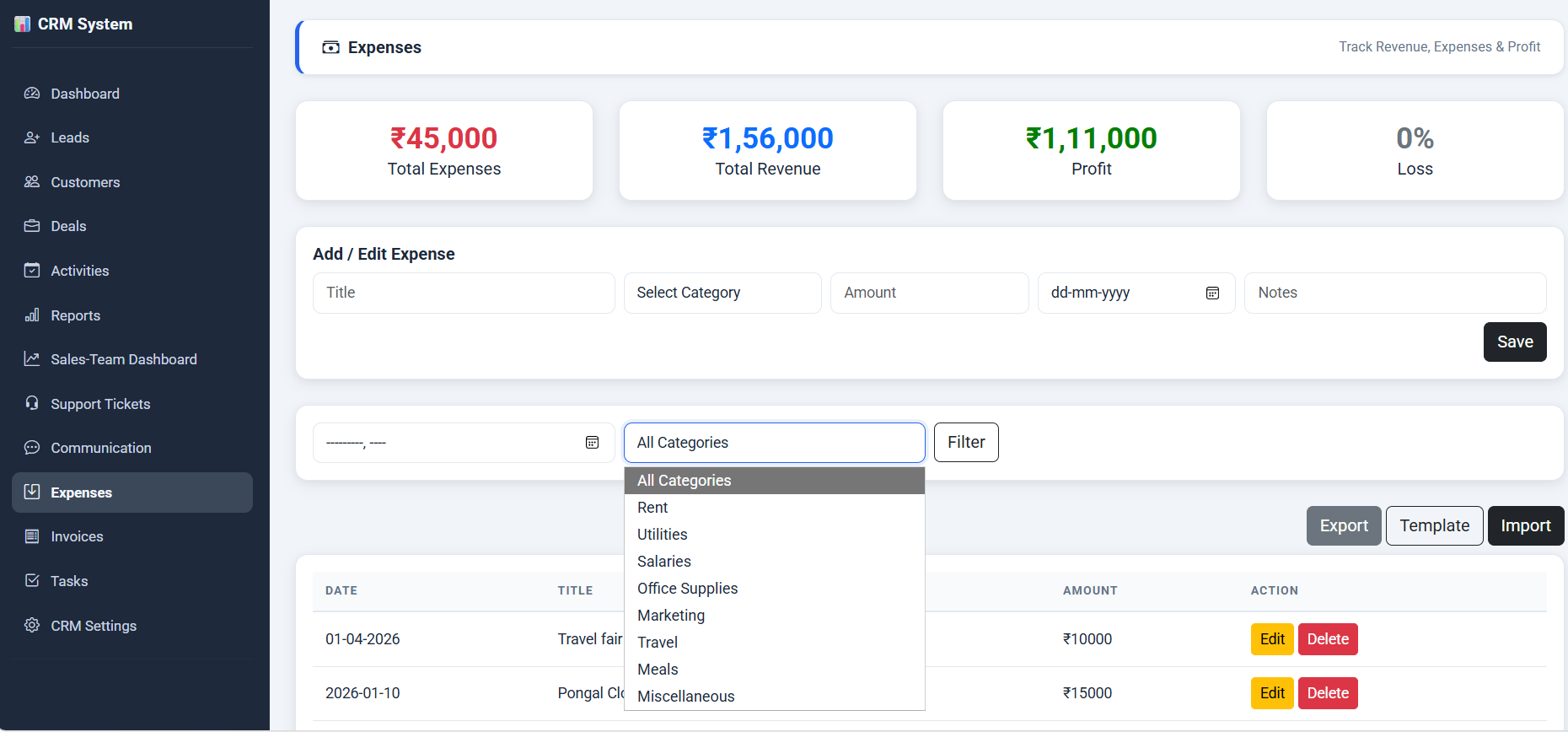This screenshot has width=1568, height=732.
Task: Choose Meals category option
Action: (x=774, y=670)
